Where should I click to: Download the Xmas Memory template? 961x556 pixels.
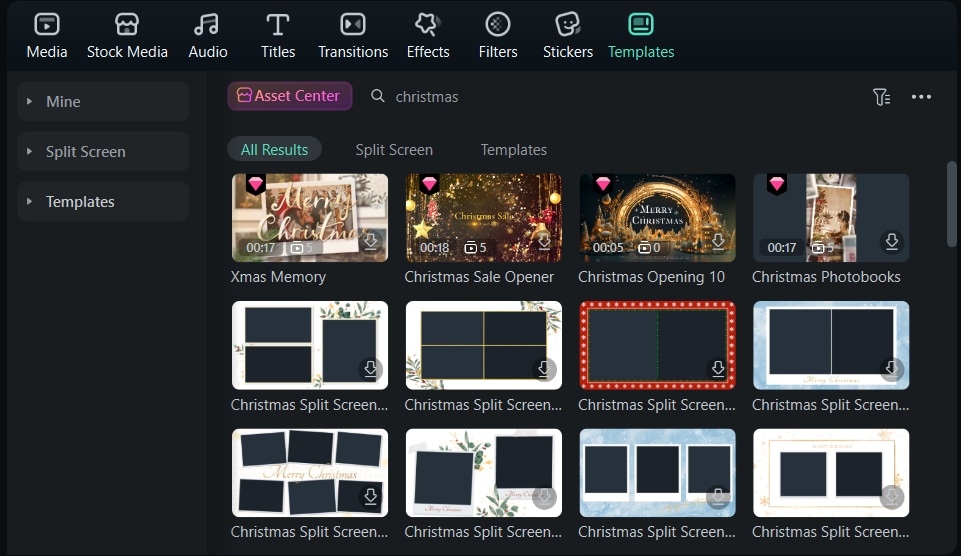tap(370, 241)
